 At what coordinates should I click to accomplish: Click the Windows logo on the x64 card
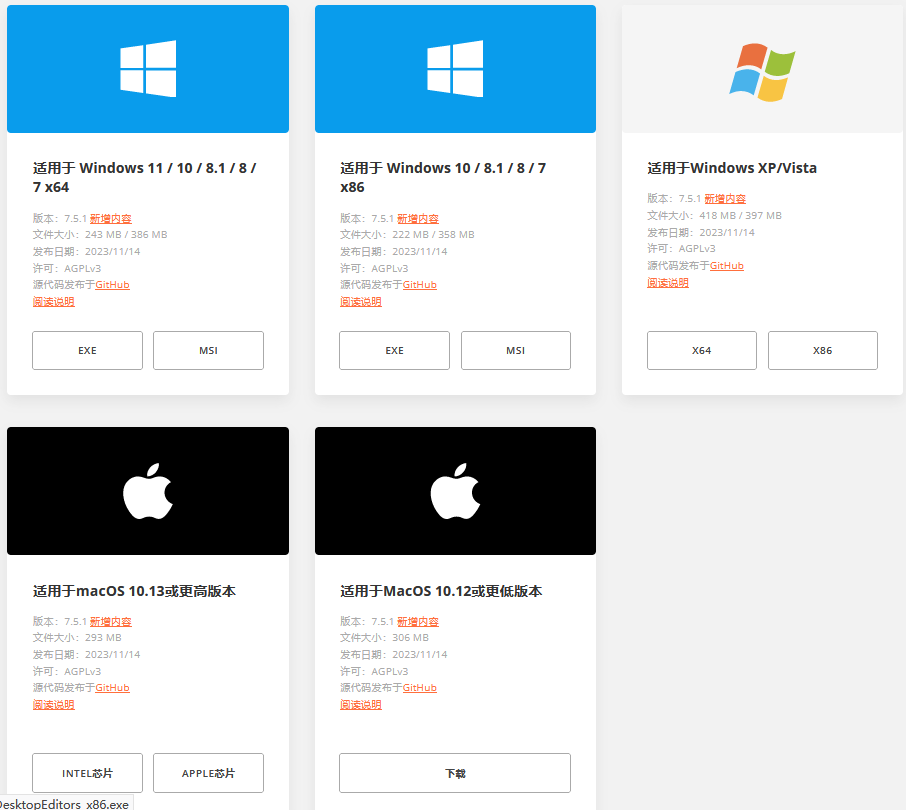pyautogui.click(x=148, y=69)
